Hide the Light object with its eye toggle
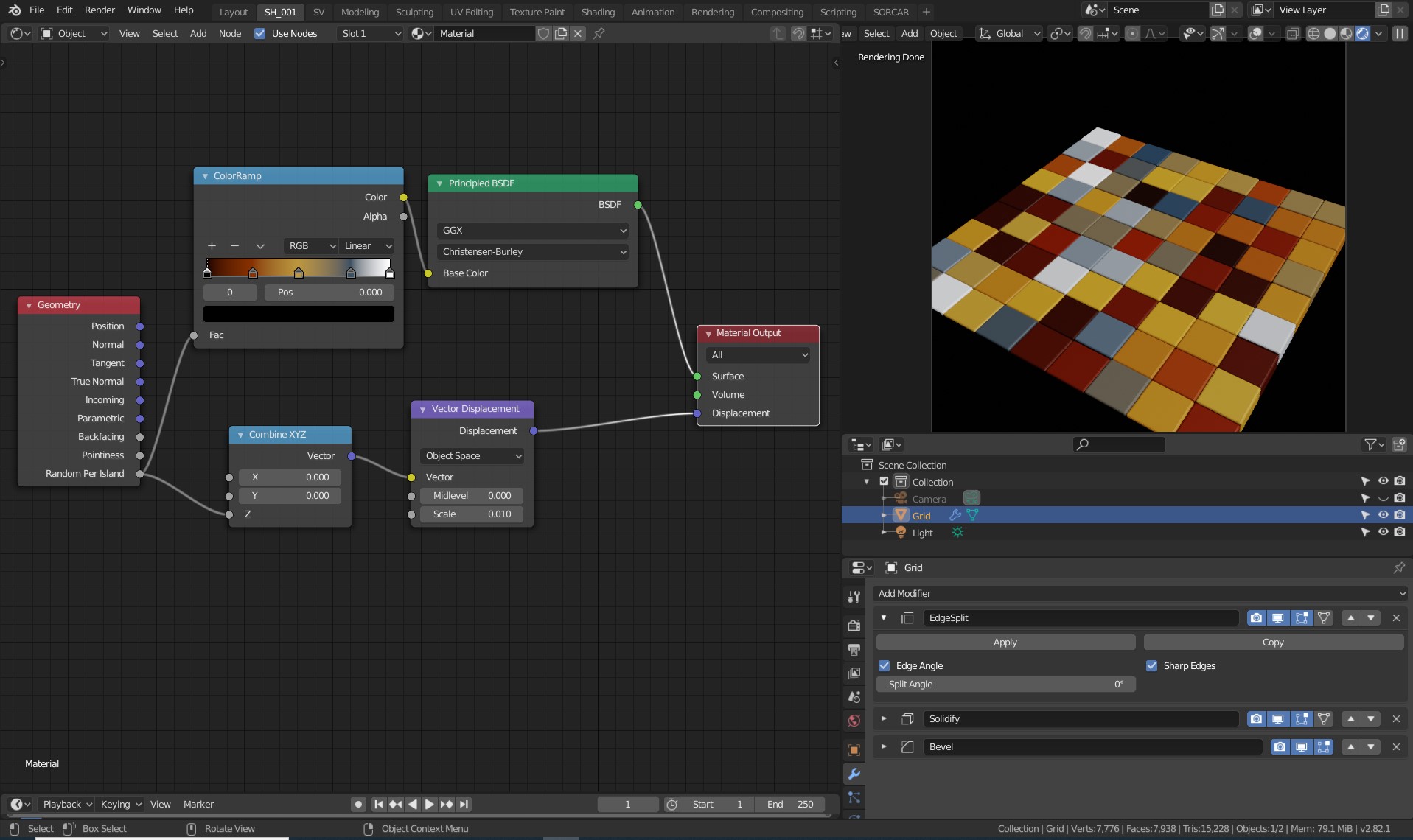 1384,531
